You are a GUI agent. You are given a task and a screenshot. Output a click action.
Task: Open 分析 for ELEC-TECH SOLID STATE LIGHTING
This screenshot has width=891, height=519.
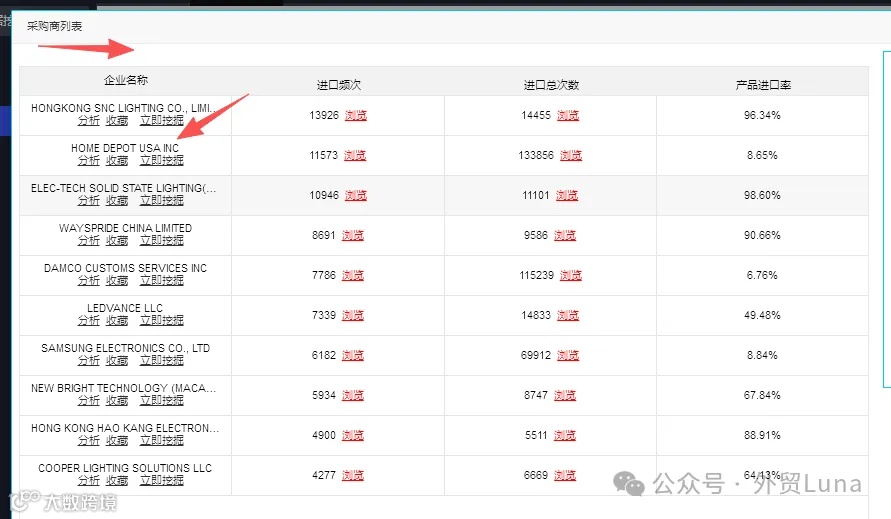[89, 200]
